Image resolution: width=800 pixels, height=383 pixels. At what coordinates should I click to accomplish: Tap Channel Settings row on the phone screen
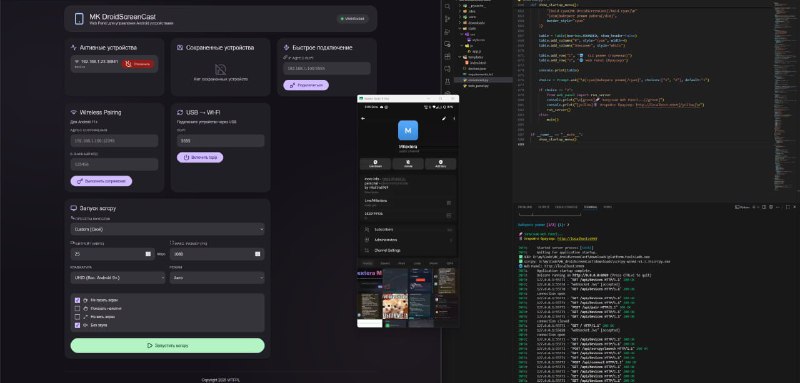pyautogui.click(x=408, y=250)
